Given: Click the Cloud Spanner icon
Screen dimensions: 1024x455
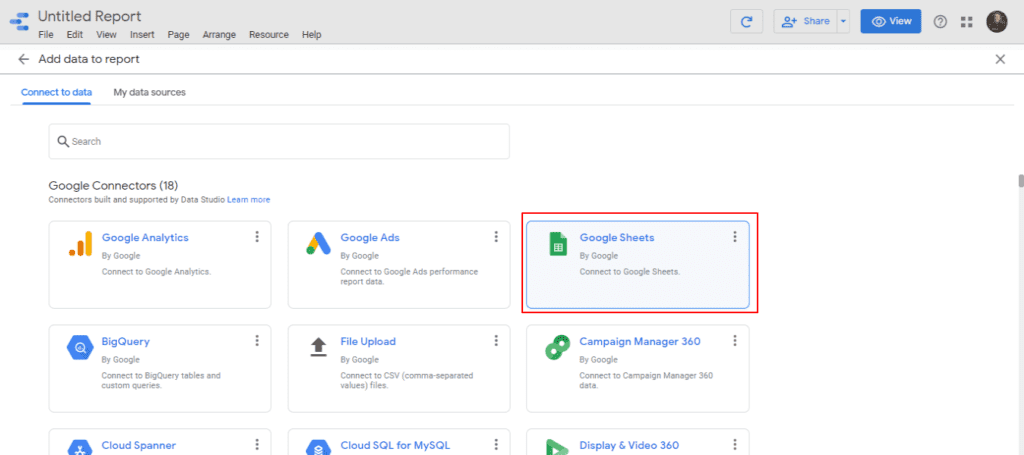Looking at the screenshot, I should click(x=80, y=447).
